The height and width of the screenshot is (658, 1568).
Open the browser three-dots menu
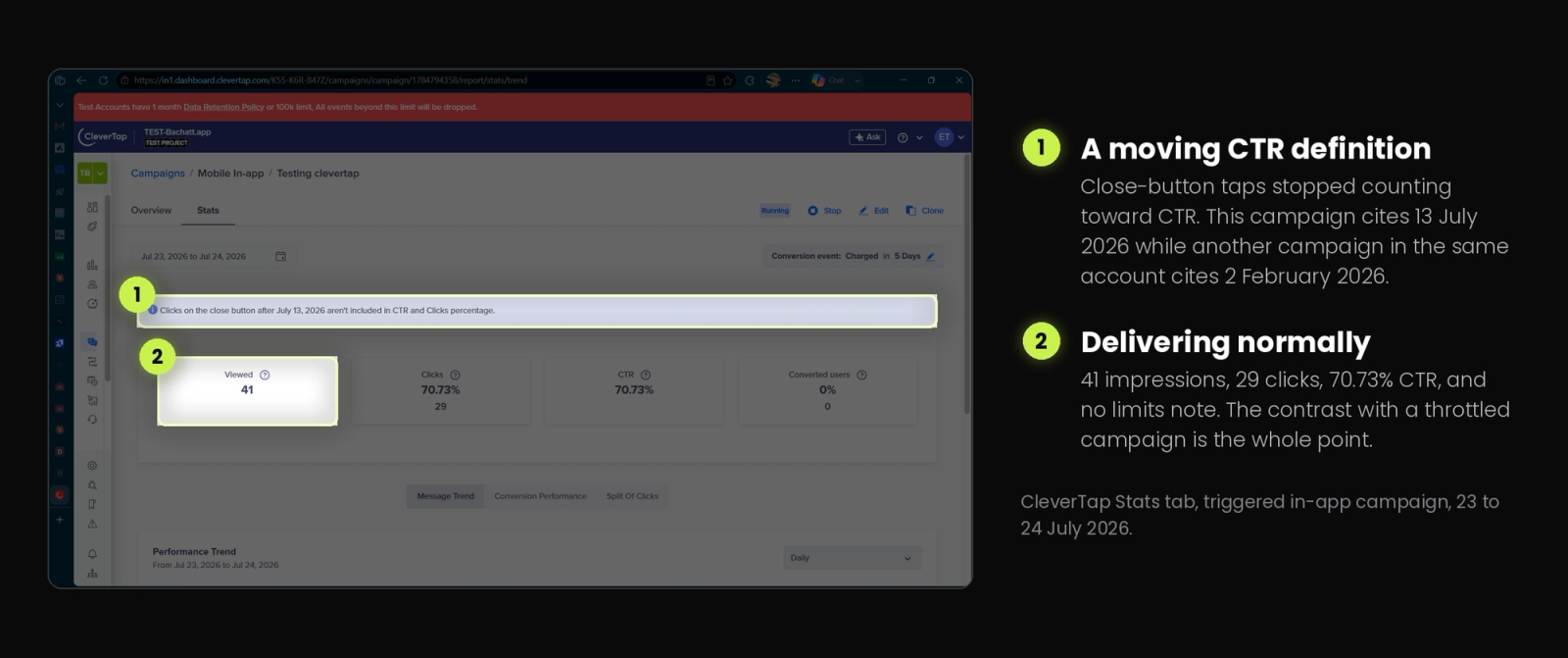[x=795, y=80]
